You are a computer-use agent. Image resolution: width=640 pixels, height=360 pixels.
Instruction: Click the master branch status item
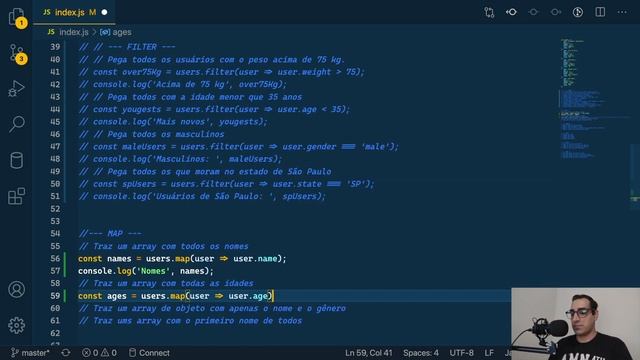(x=30, y=353)
